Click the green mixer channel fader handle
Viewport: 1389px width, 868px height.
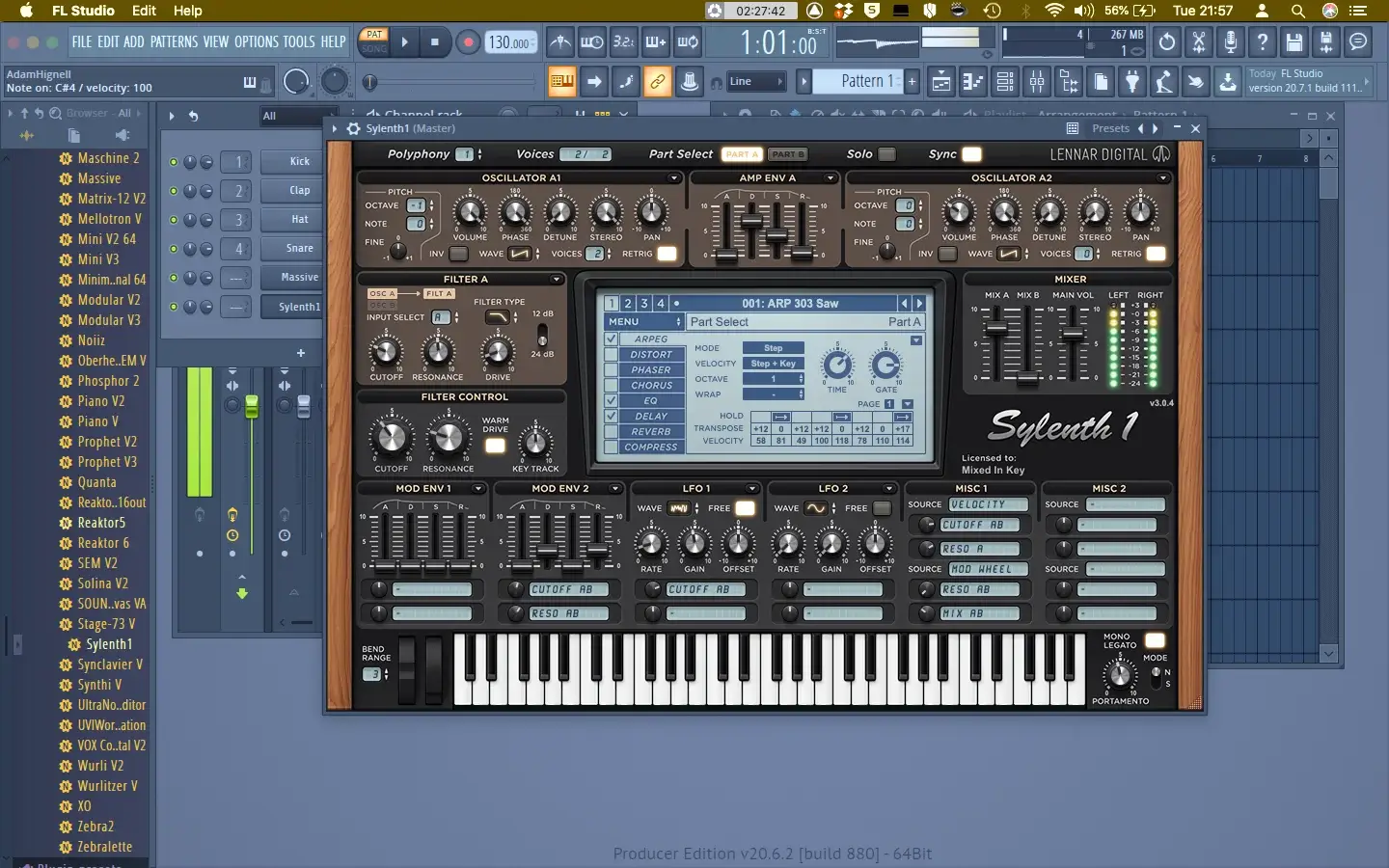[252, 407]
